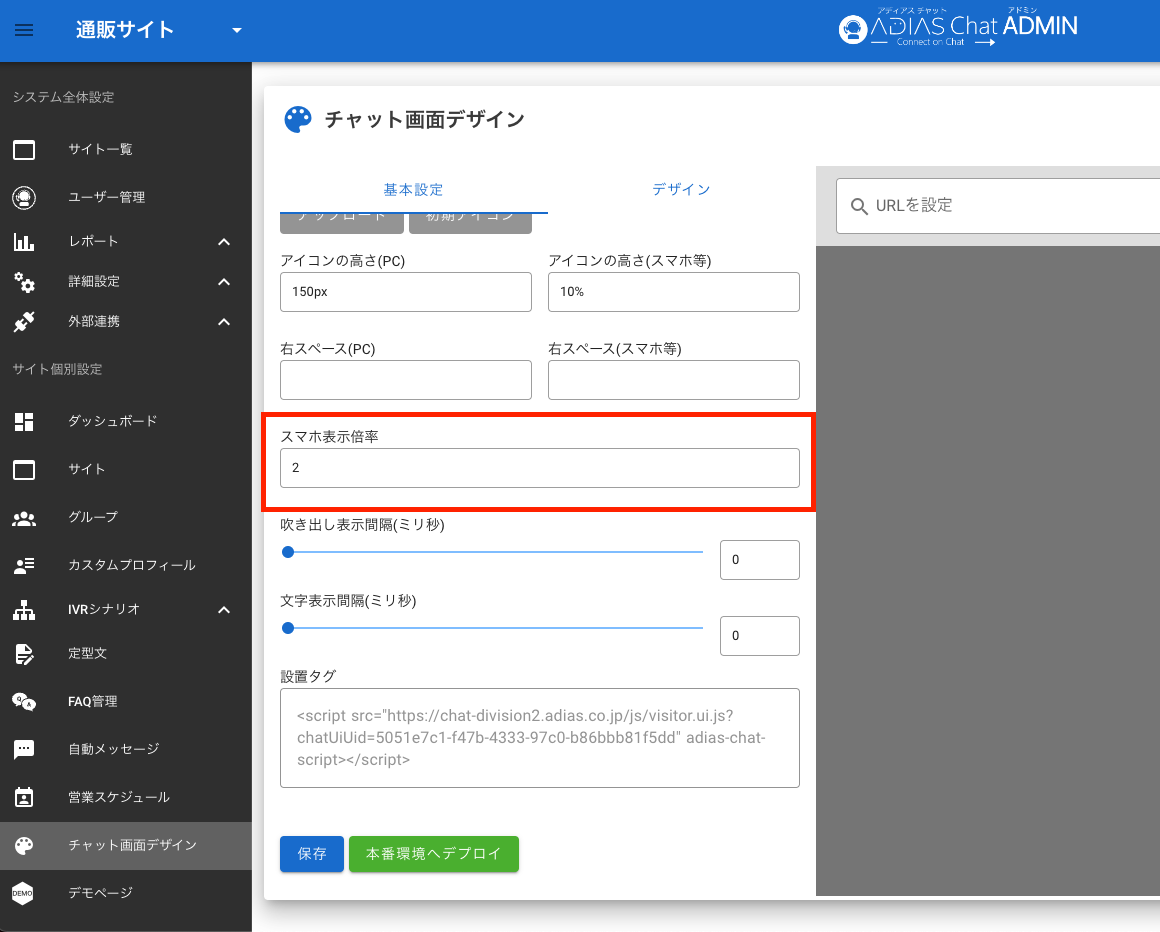Click the 本番環境へデプロイ button
Image resolution: width=1160 pixels, height=932 pixels.
point(433,854)
